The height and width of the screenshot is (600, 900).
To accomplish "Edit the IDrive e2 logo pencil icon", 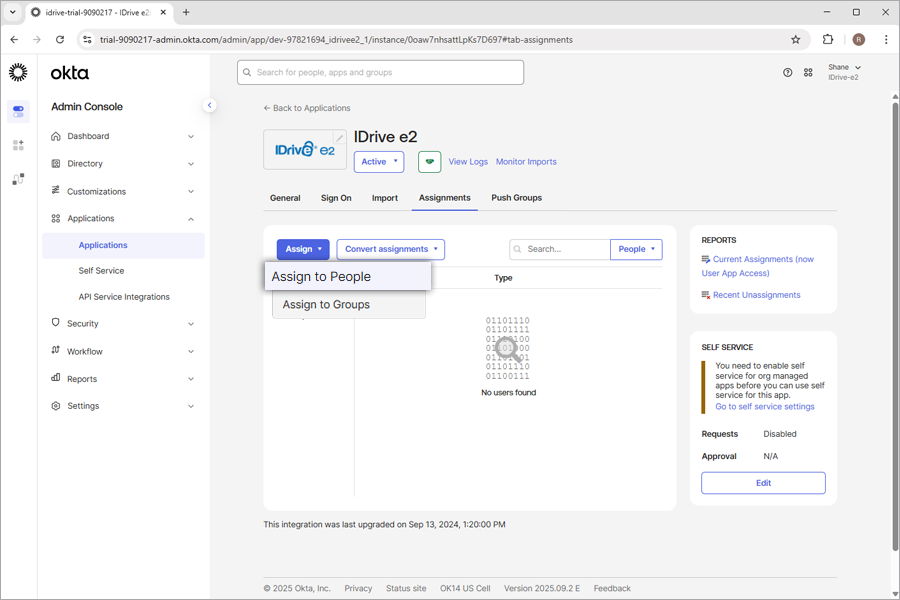I will (339, 138).
